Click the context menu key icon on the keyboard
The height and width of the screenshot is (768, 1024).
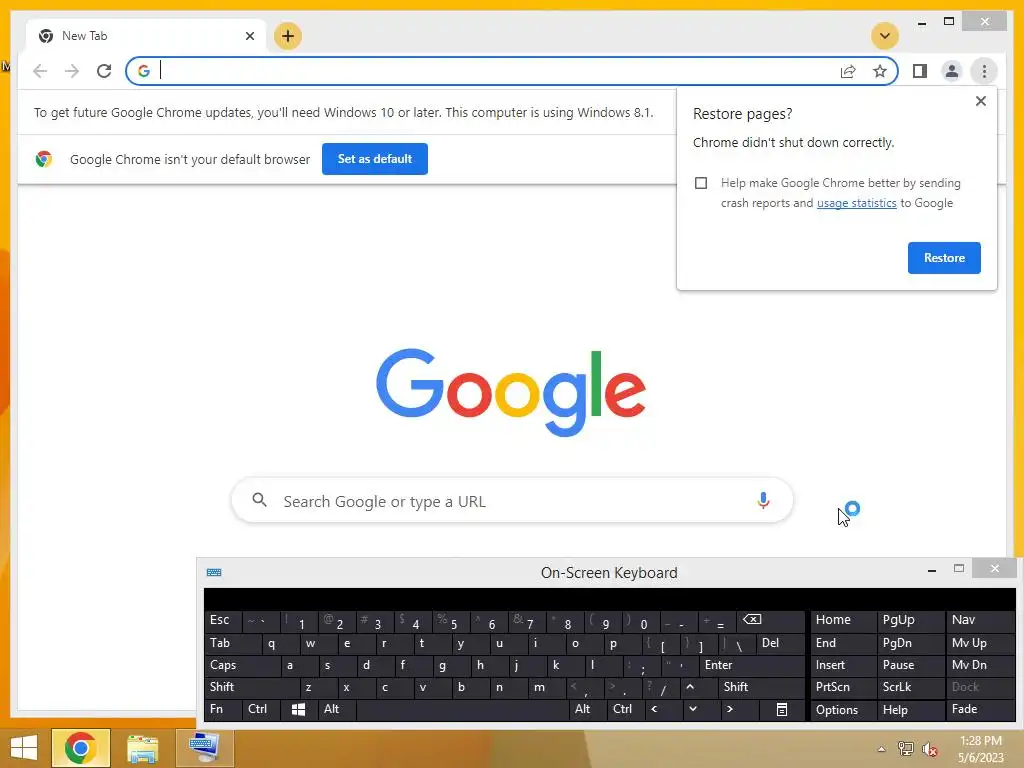(x=782, y=710)
